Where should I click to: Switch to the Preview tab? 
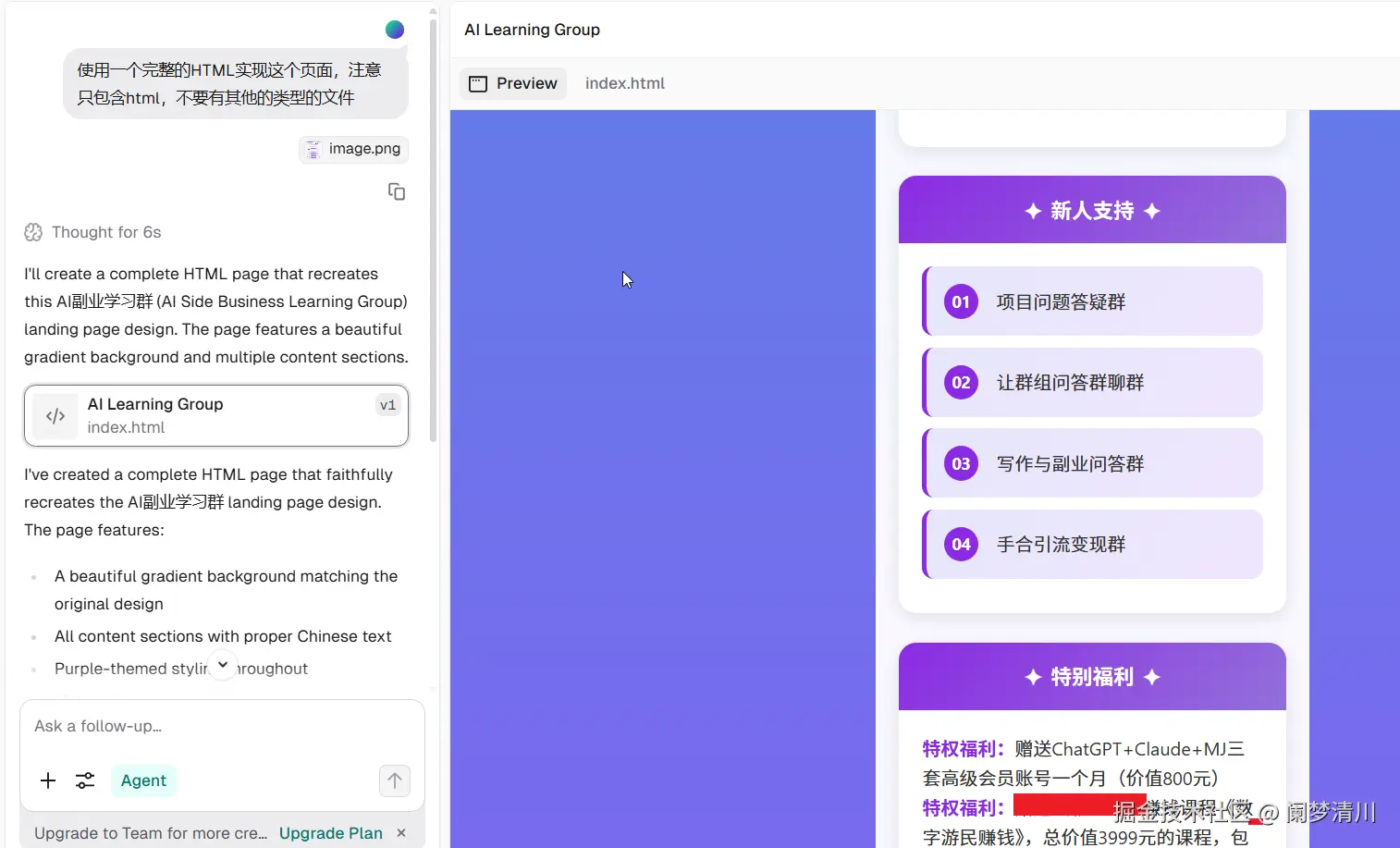[513, 83]
